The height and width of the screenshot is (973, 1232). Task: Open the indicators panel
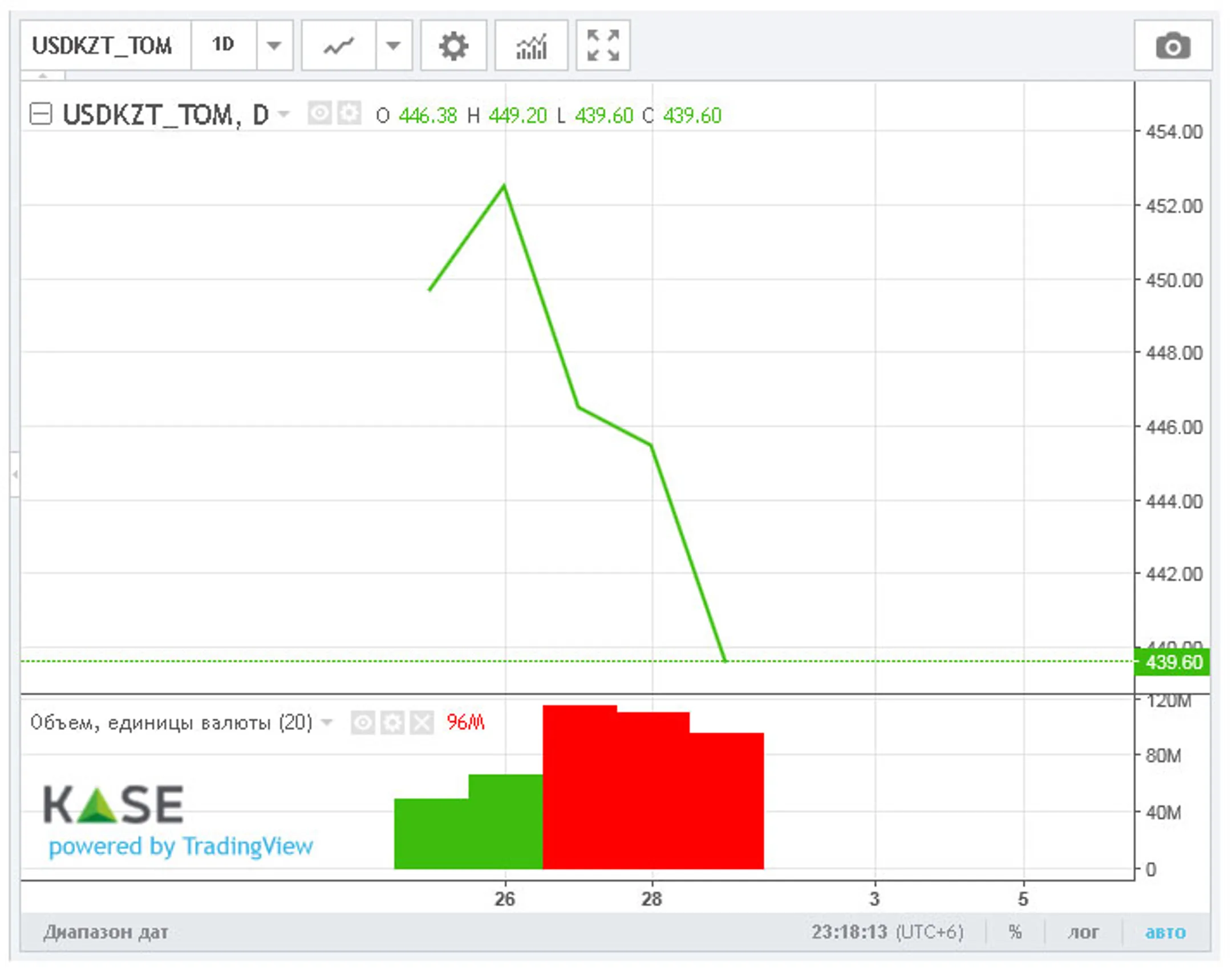point(530,46)
